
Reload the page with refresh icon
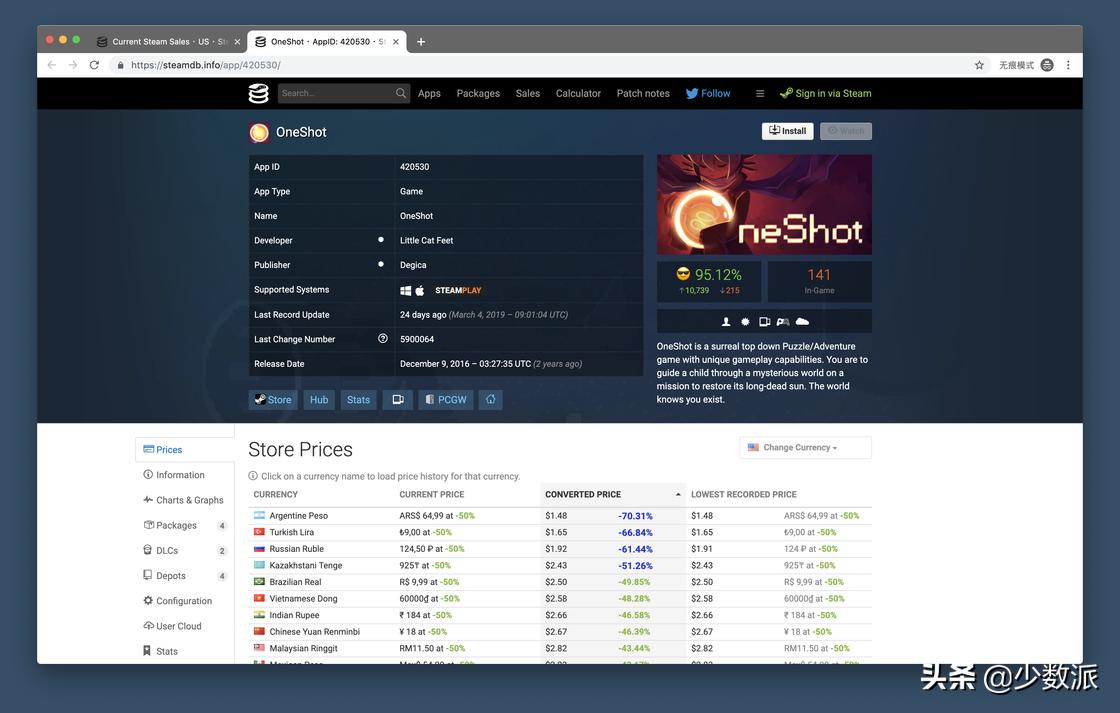coord(94,65)
